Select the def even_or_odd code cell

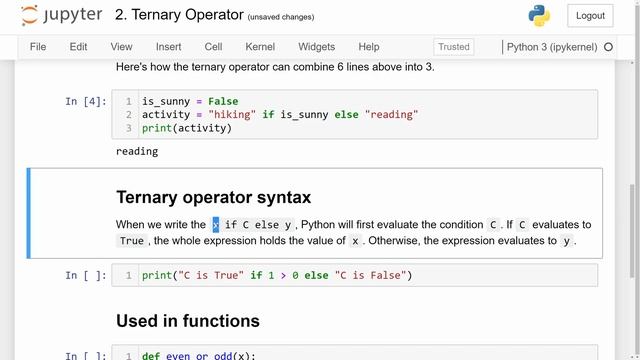[x=355, y=353]
